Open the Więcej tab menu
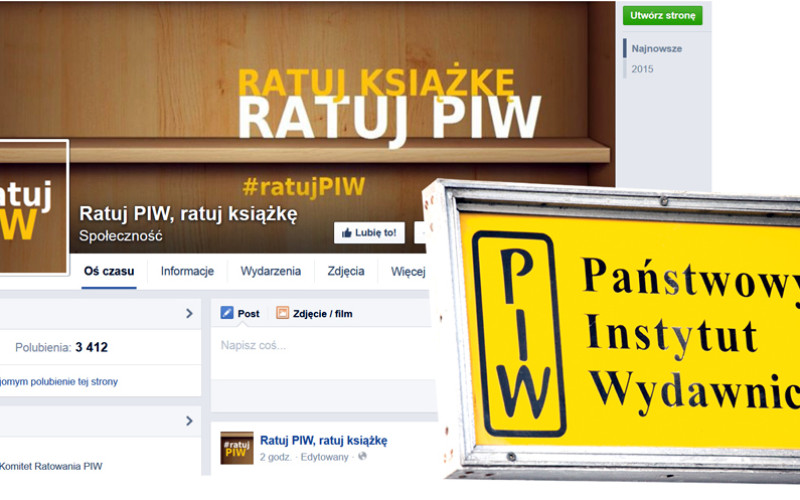 (x=408, y=272)
